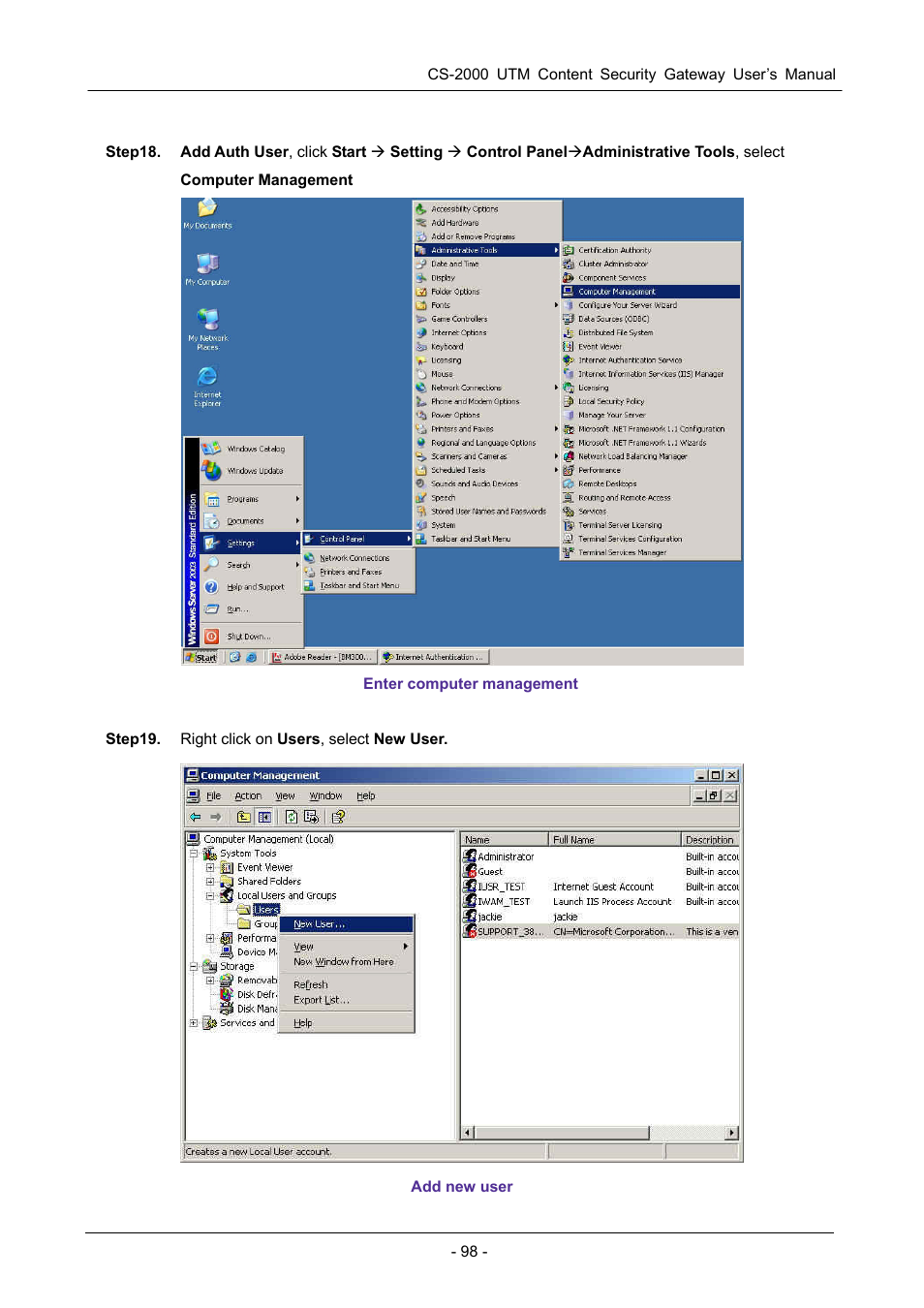Click the My Computer desktop icon
The image size is (924, 1308).
[207, 265]
